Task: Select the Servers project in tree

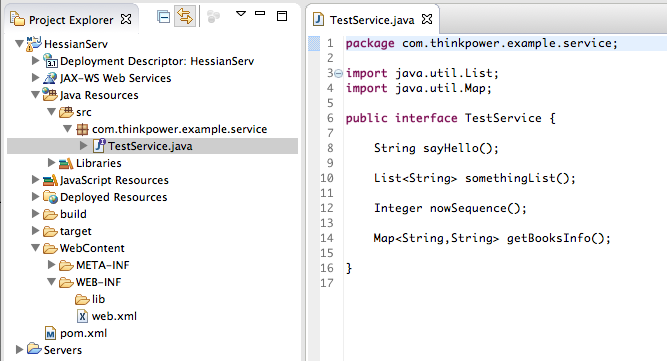Action: [63, 350]
